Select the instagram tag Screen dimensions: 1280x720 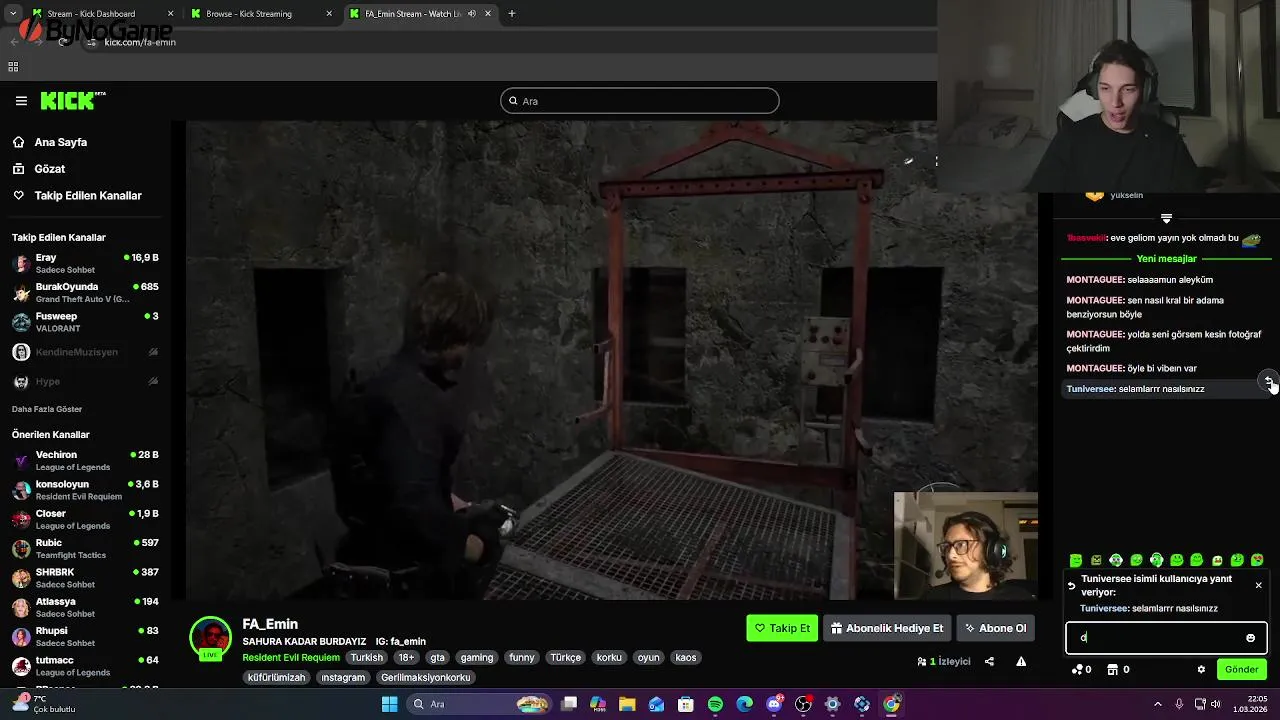[x=343, y=677]
